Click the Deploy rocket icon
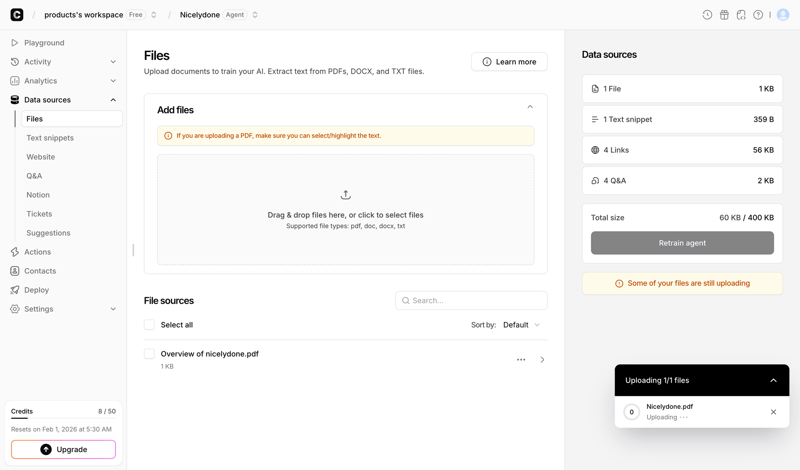800x470 pixels. tap(15, 290)
